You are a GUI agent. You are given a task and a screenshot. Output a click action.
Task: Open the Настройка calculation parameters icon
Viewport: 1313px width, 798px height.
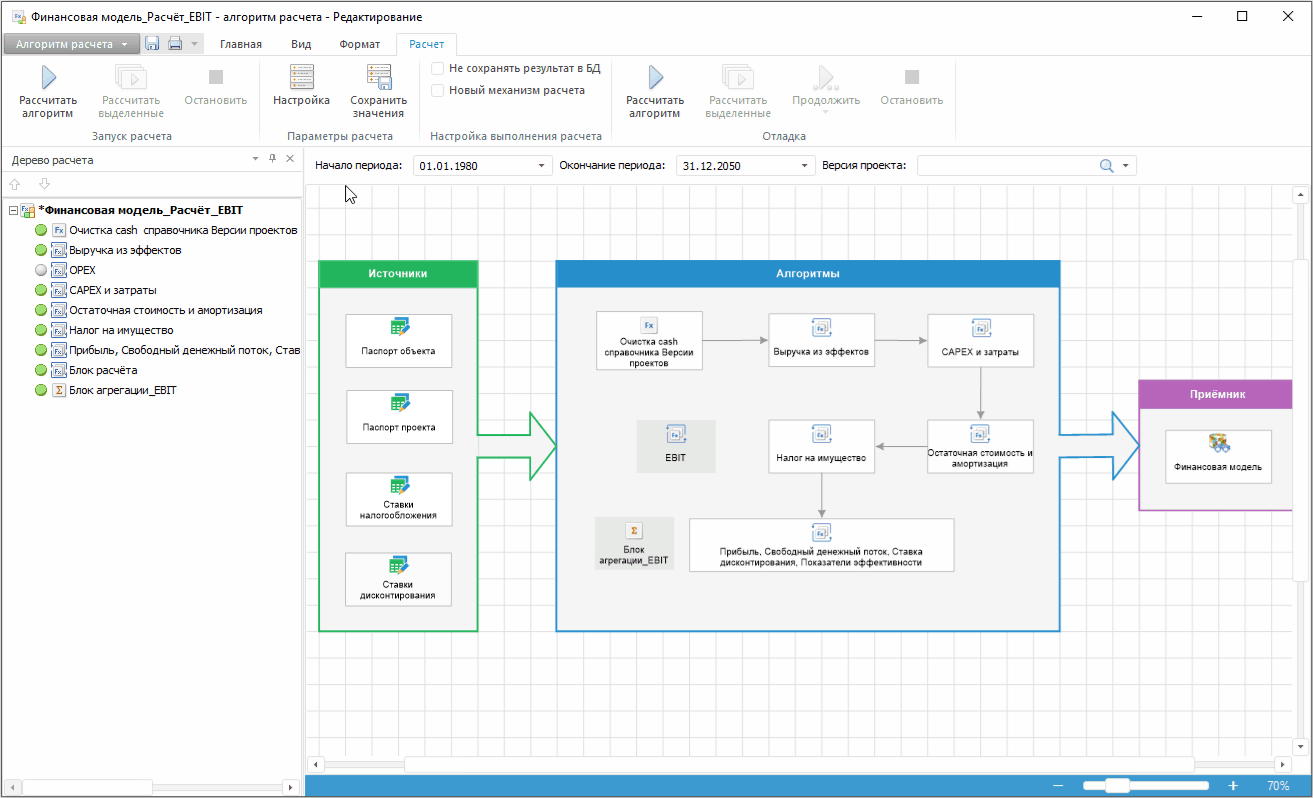click(x=301, y=79)
